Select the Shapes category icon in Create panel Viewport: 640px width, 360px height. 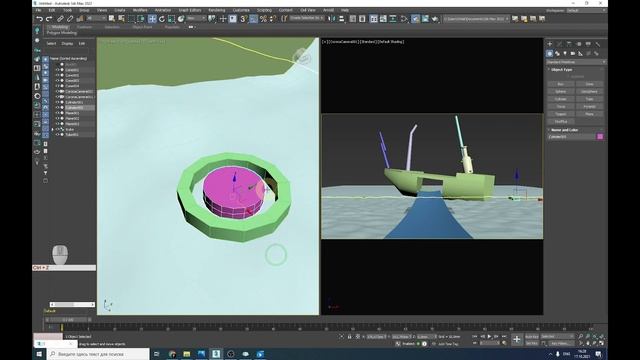point(558,53)
